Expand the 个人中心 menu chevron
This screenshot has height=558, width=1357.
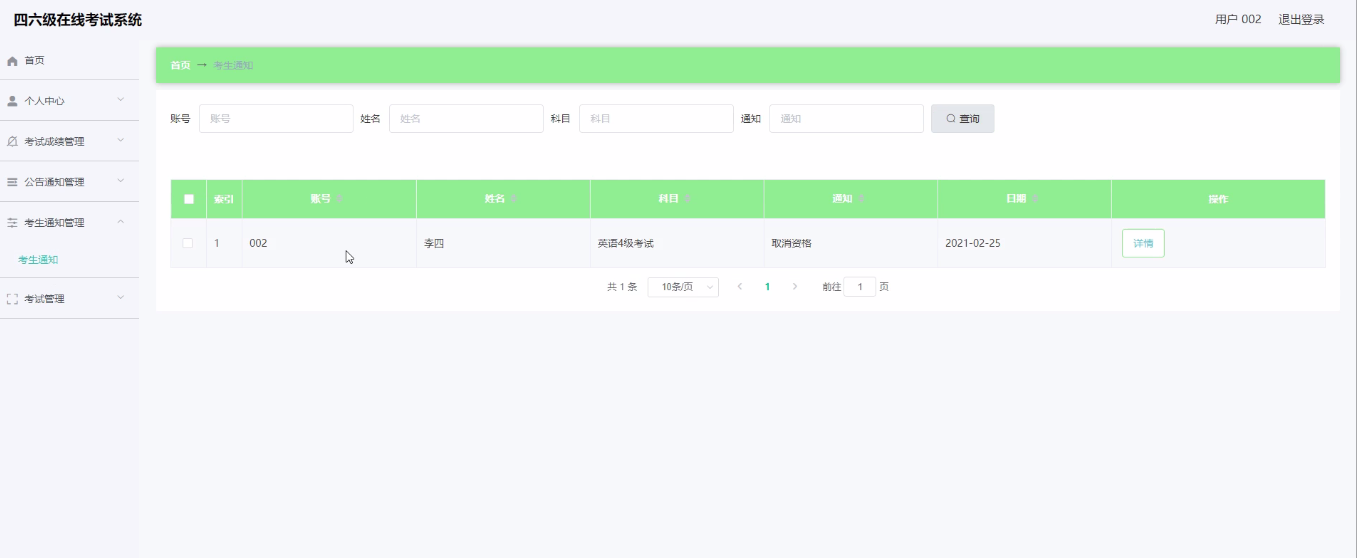(x=121, y=100)
